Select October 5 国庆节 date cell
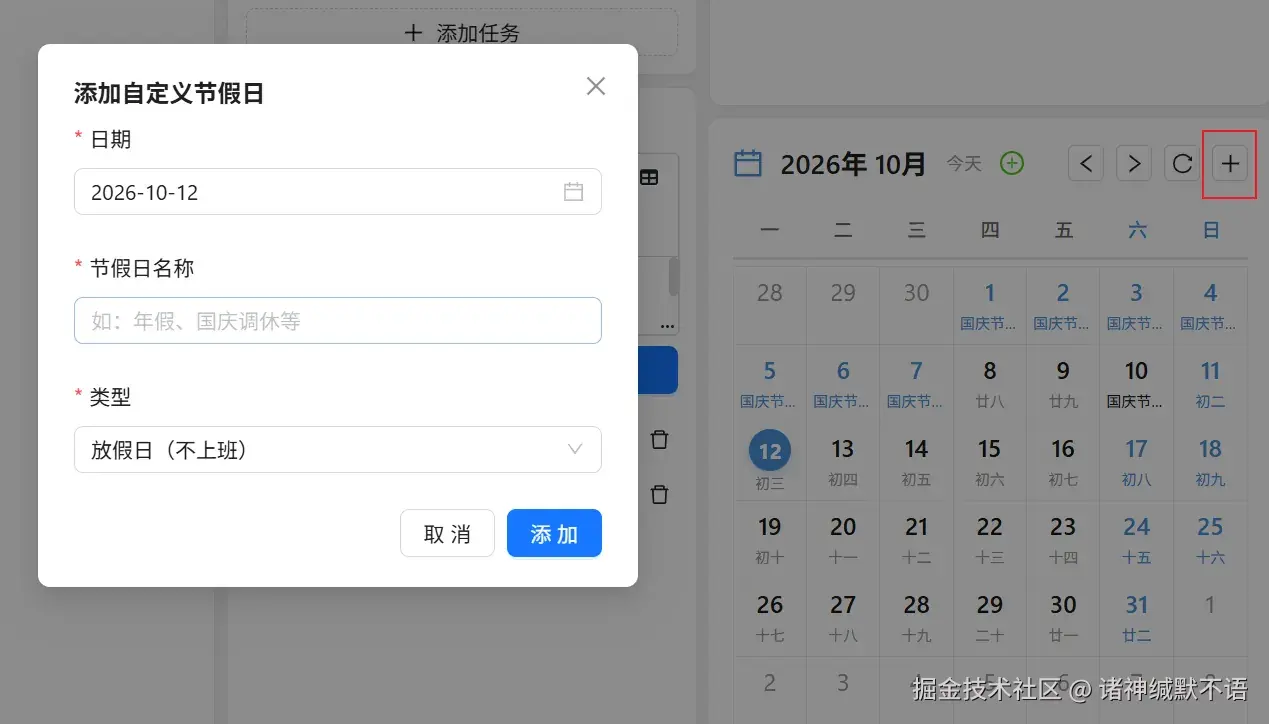Screen dimensions: 1269x724 tap(770, 384)
